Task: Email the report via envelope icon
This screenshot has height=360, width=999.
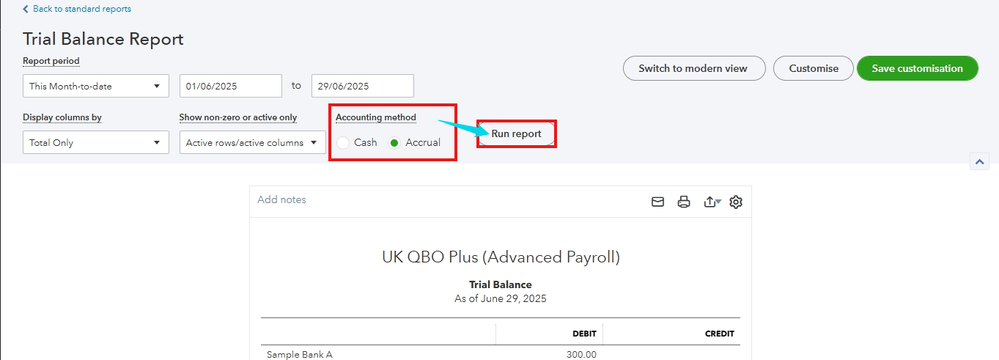Action: tap(658, 202)
